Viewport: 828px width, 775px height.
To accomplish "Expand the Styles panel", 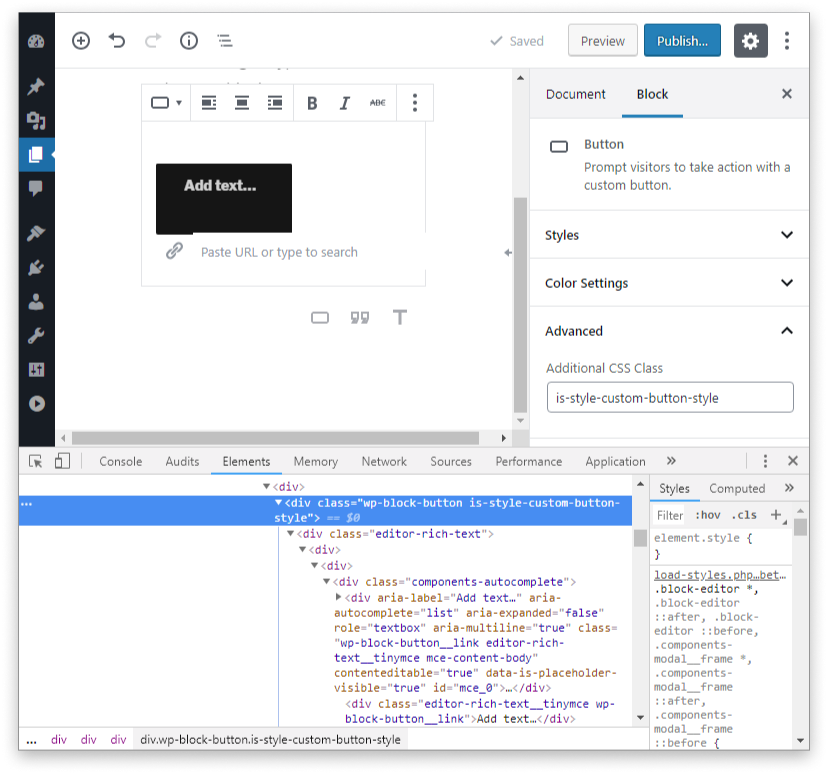I will [x=668, y=235].
